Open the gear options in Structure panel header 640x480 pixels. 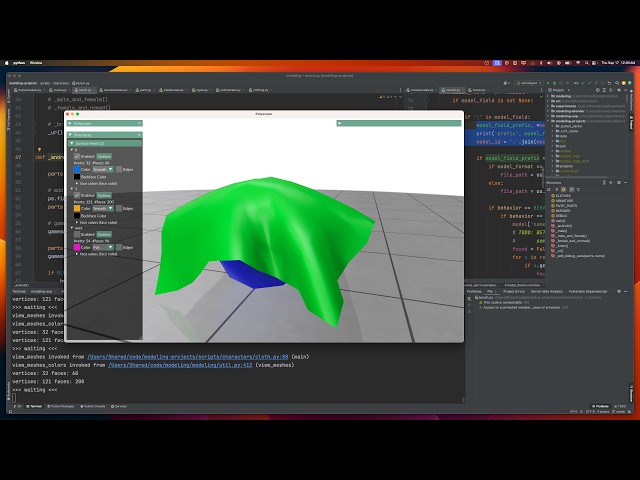click(619, 182)
